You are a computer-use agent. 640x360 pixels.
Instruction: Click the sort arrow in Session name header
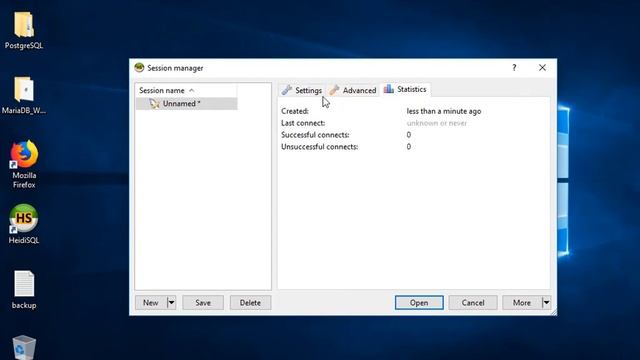click(191, 90)
